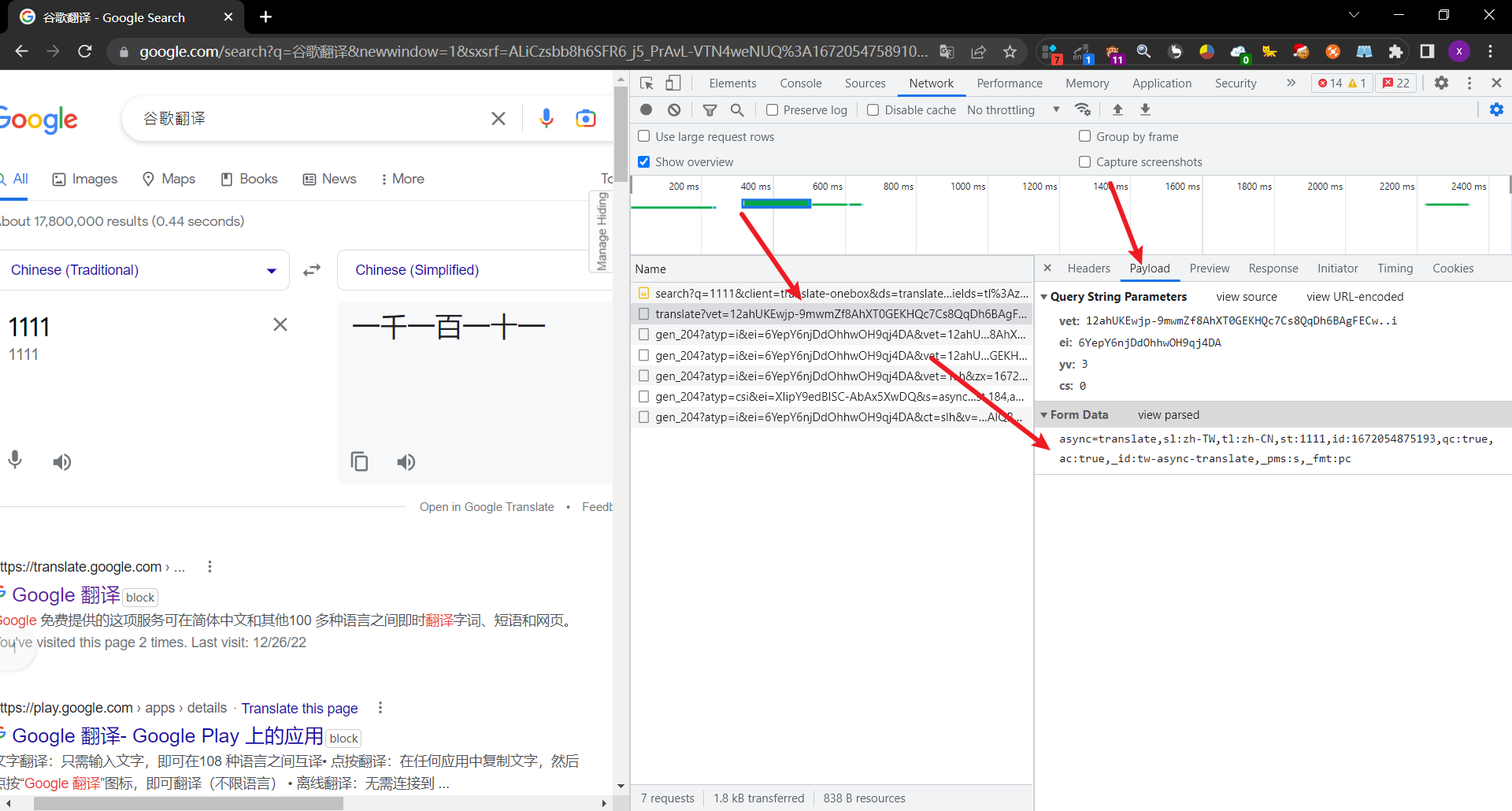Click the Open in Google Translate link

click(x=487, y=507)
